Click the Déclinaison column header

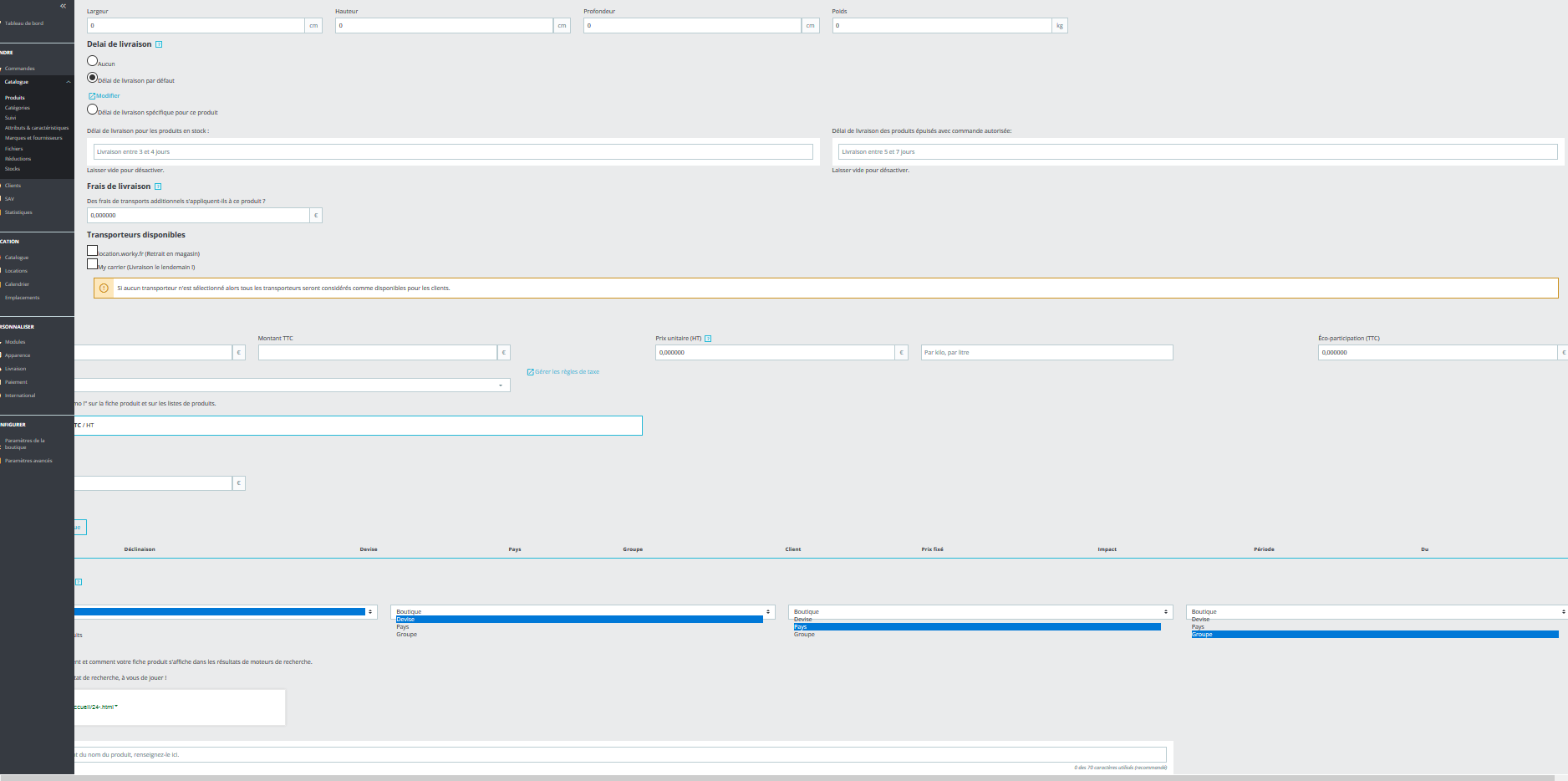pos(140,549)
